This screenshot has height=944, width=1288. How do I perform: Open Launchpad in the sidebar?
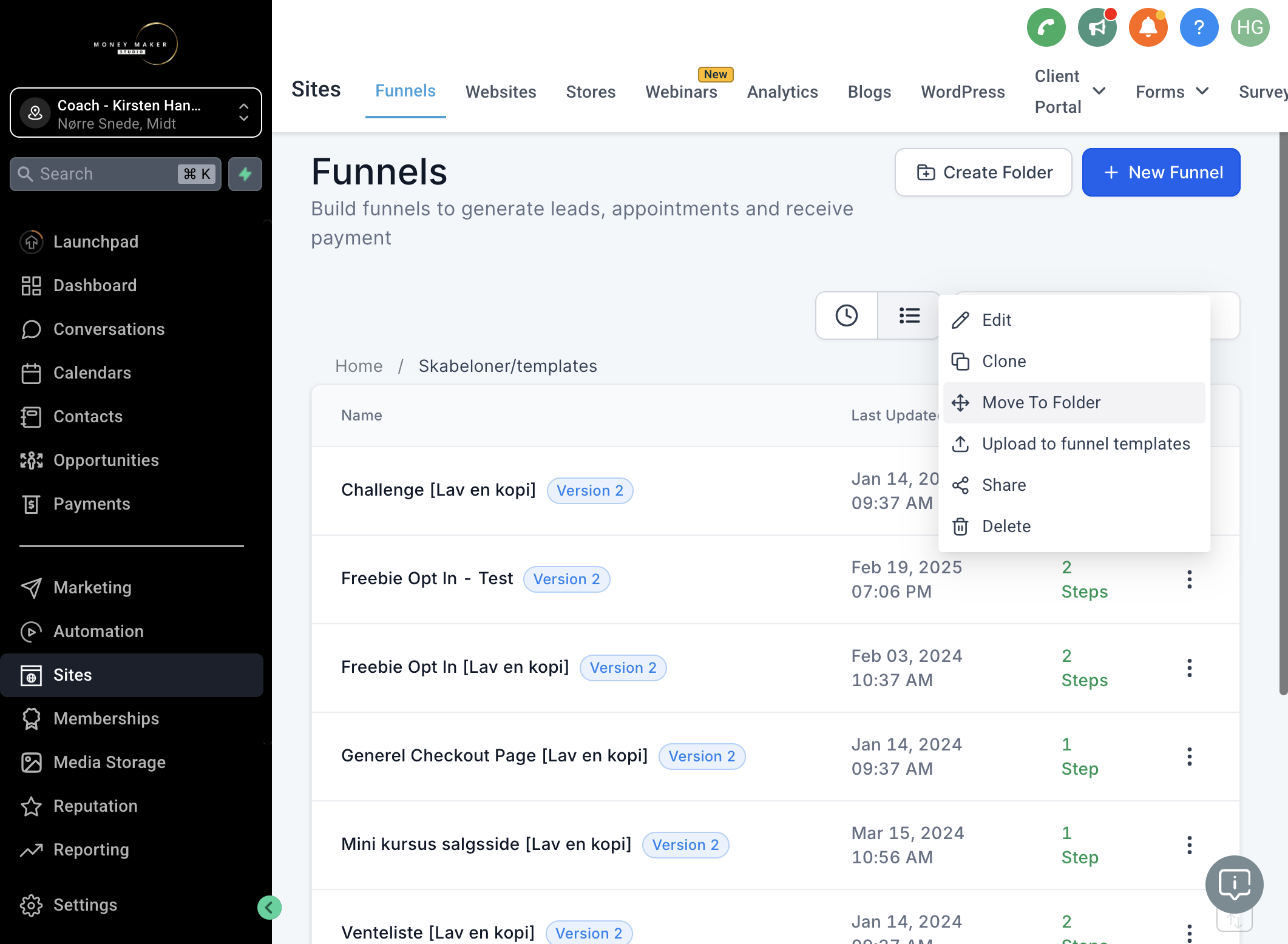(96, 241)
